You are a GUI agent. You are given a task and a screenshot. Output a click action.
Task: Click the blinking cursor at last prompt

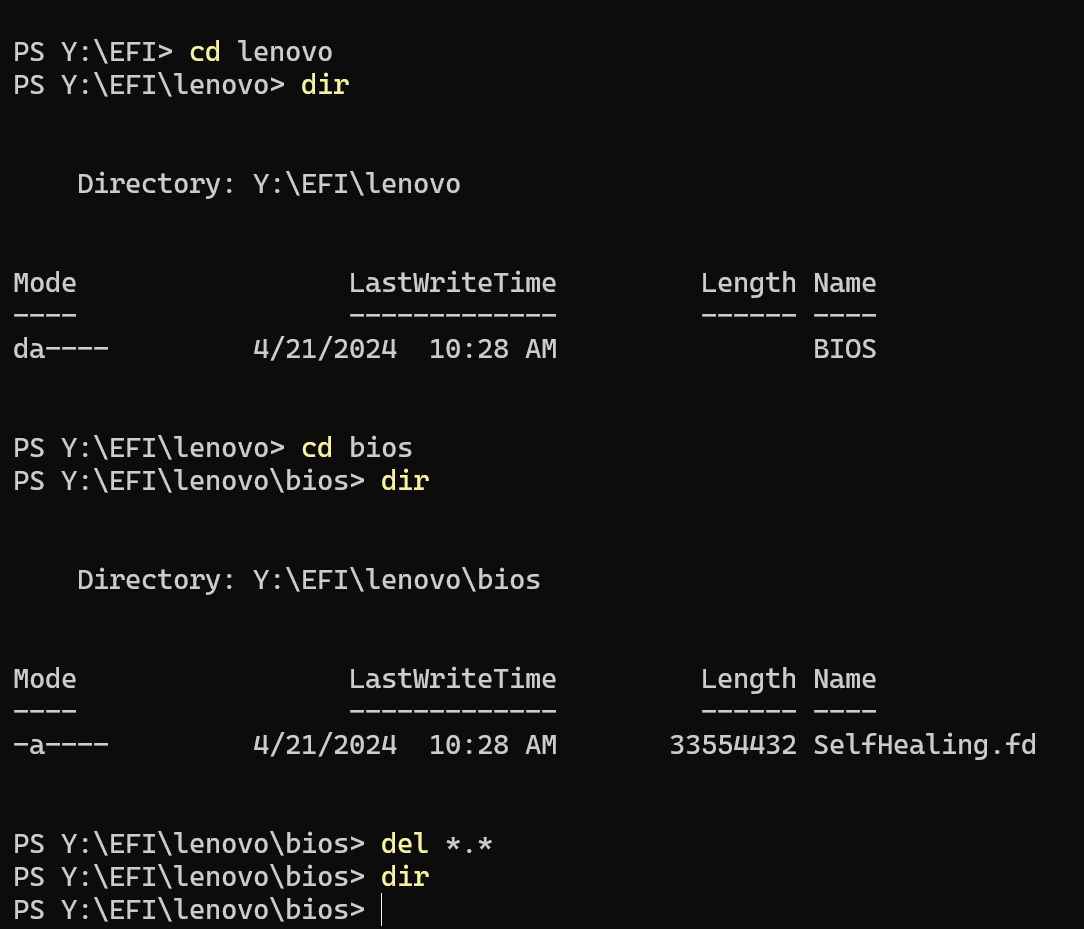[x=382, y=911]
